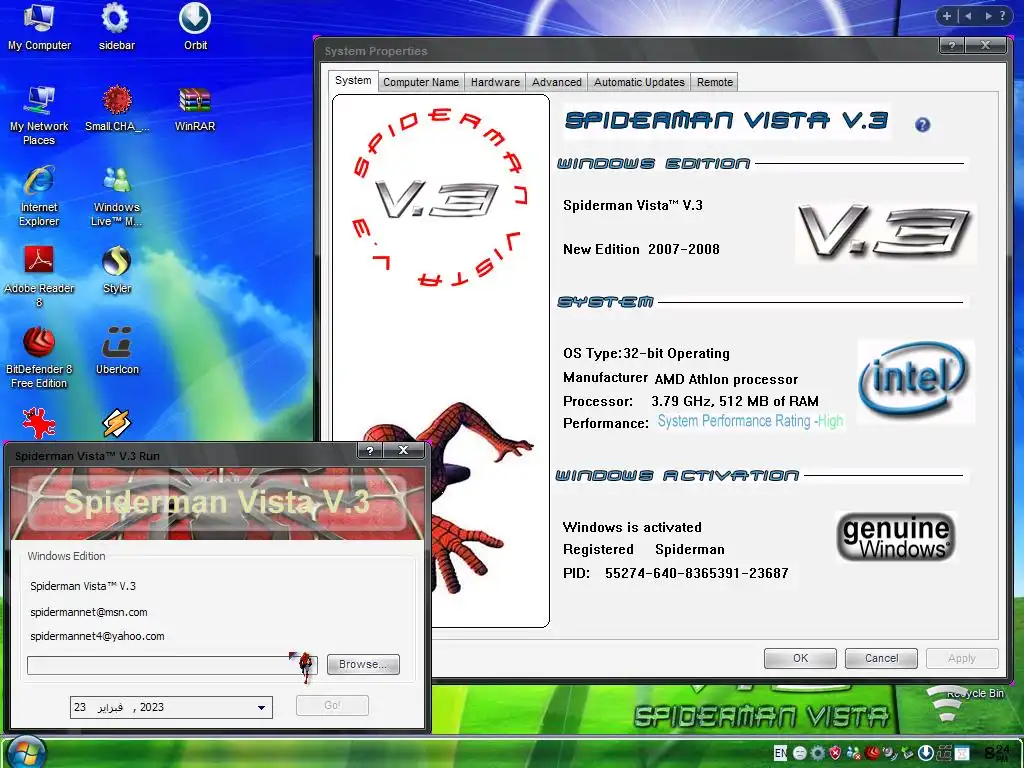Click the spidermannet4@yahoo.com text
The height and width of the screenshot is (768, 1024).
click(x=97, y=636)
